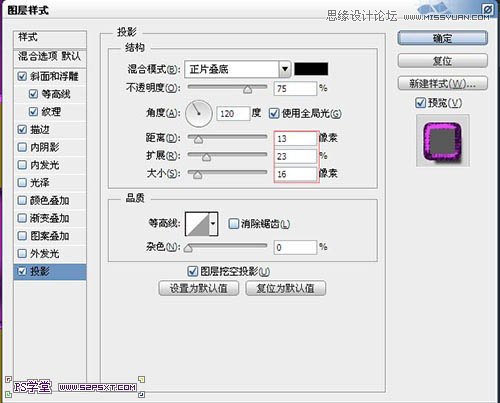Click the 大小 slider handle
Viewport: 500px width, 403px height.
pos(198,174)
